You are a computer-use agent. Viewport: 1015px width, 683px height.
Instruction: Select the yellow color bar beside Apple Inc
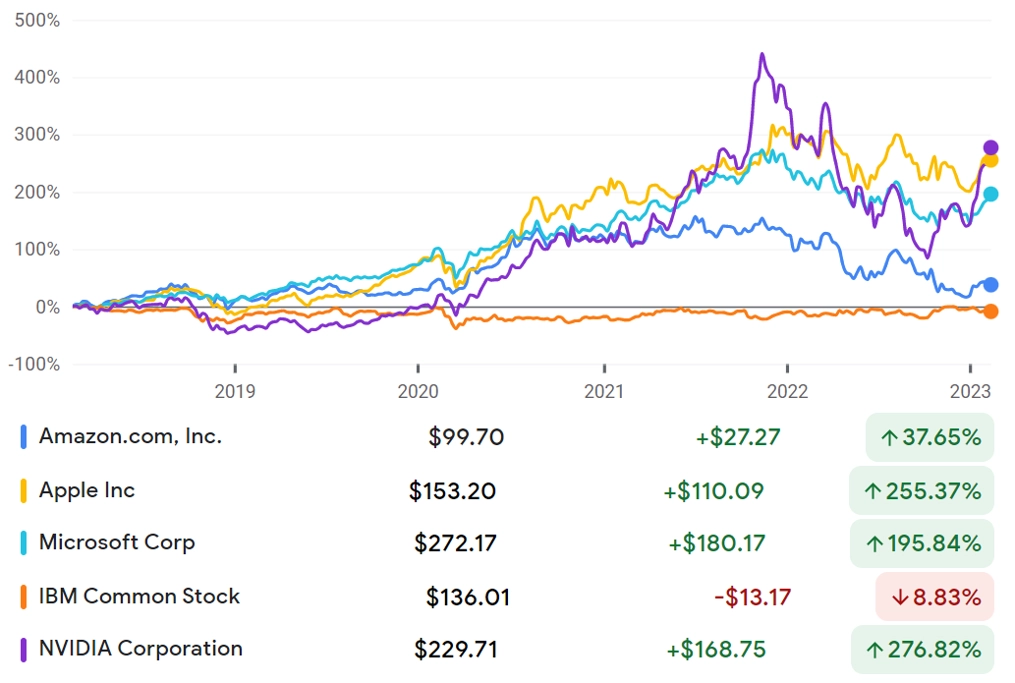click(x=23, y=491)
